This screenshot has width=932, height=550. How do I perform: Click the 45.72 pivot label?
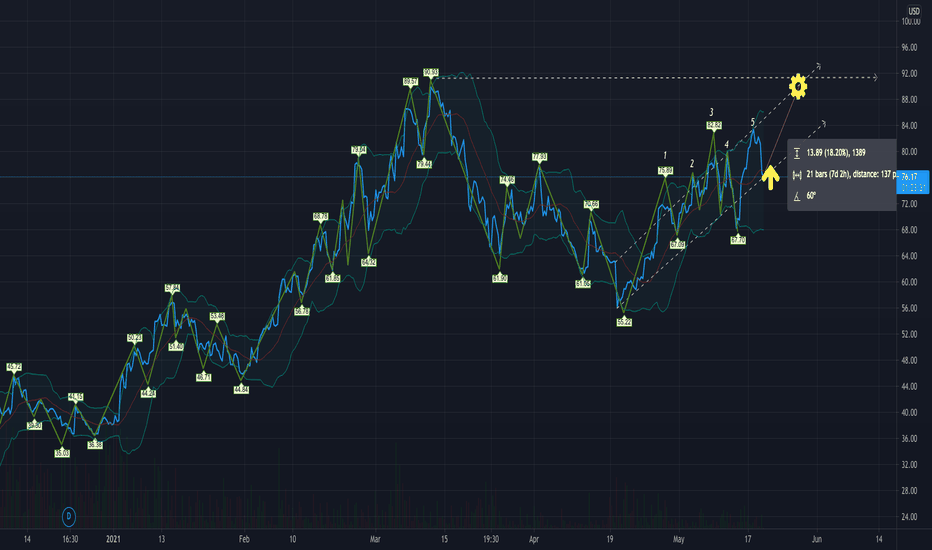point(14,367)
